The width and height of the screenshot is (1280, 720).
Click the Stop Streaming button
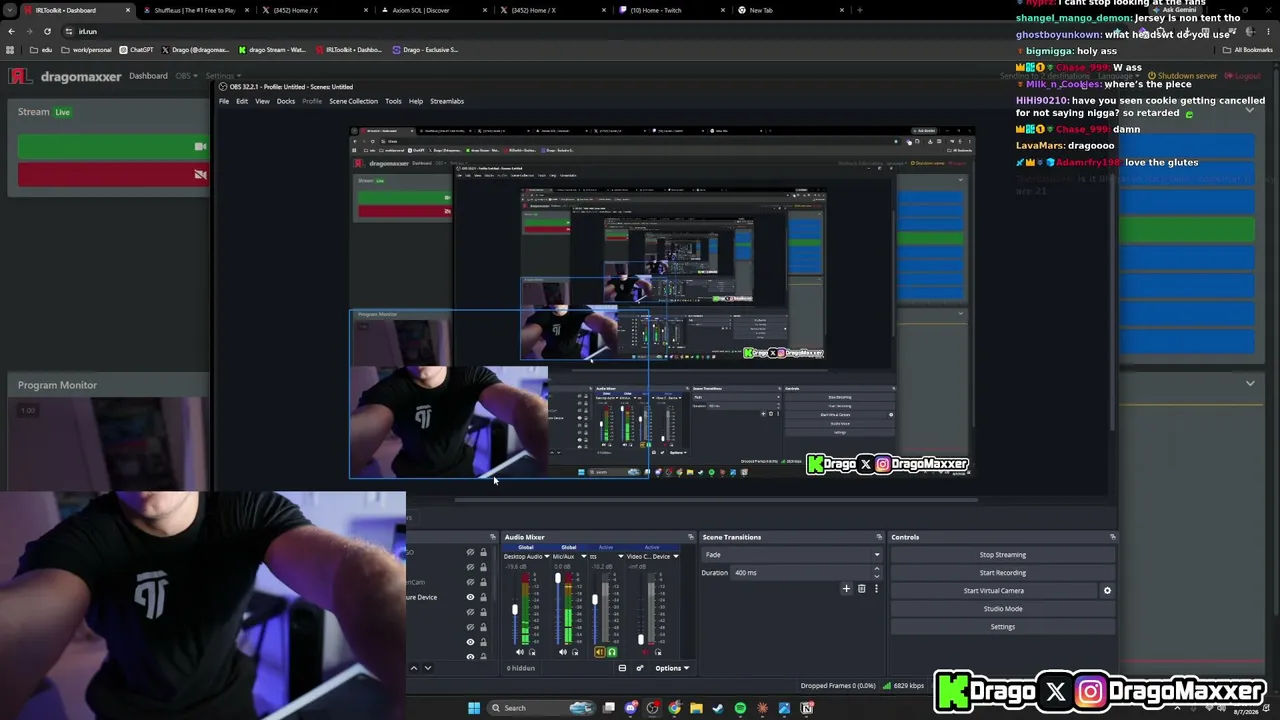[x=1003, y=555]
